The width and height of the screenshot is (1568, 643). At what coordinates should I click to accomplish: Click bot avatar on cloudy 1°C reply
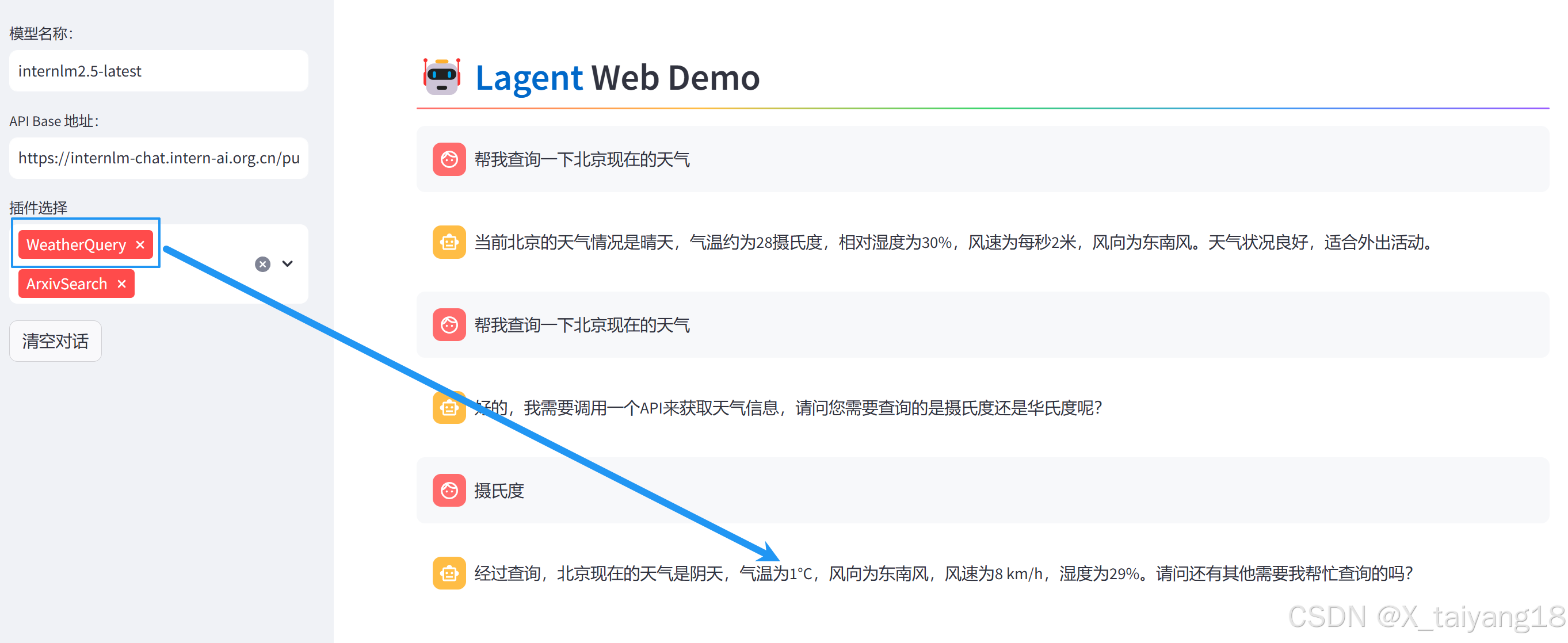pos(449,573)
